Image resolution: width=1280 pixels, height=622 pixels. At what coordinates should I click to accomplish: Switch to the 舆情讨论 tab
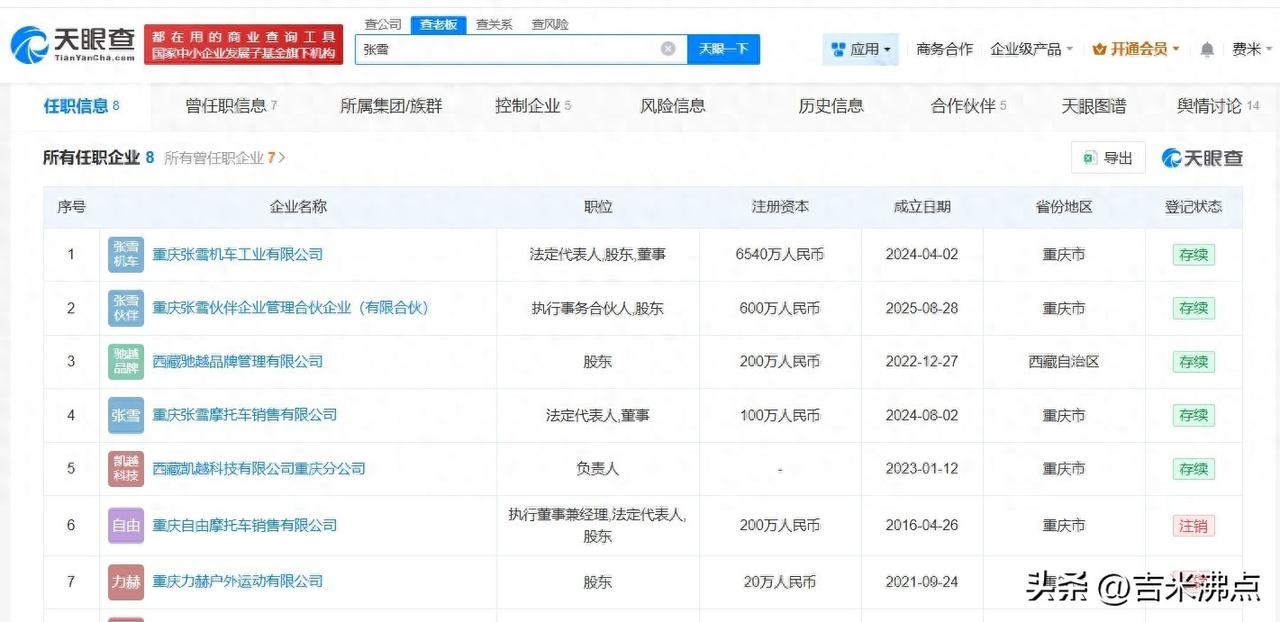click(x=1209, y=105)
